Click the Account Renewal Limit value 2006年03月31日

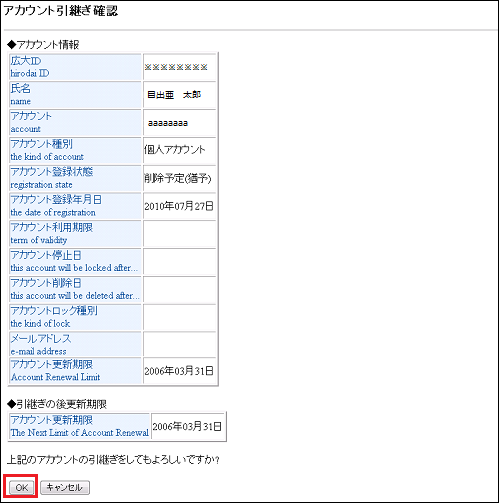point(179,371)
